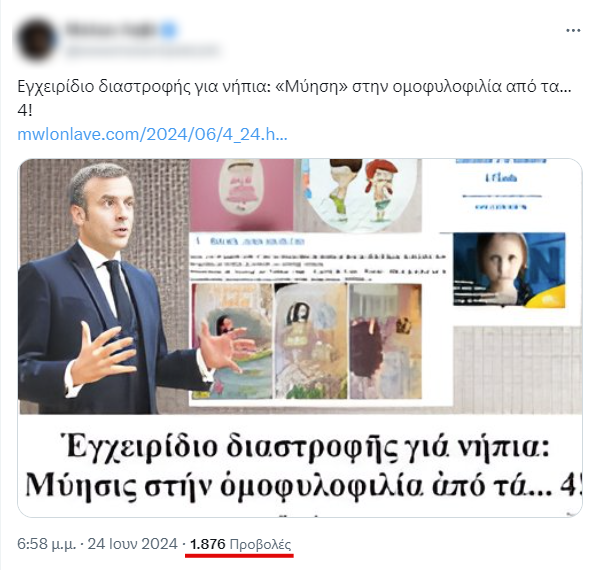Click the girl photo thumbnail in collage
Screen dimensions: 595x570
click(509, 270)
